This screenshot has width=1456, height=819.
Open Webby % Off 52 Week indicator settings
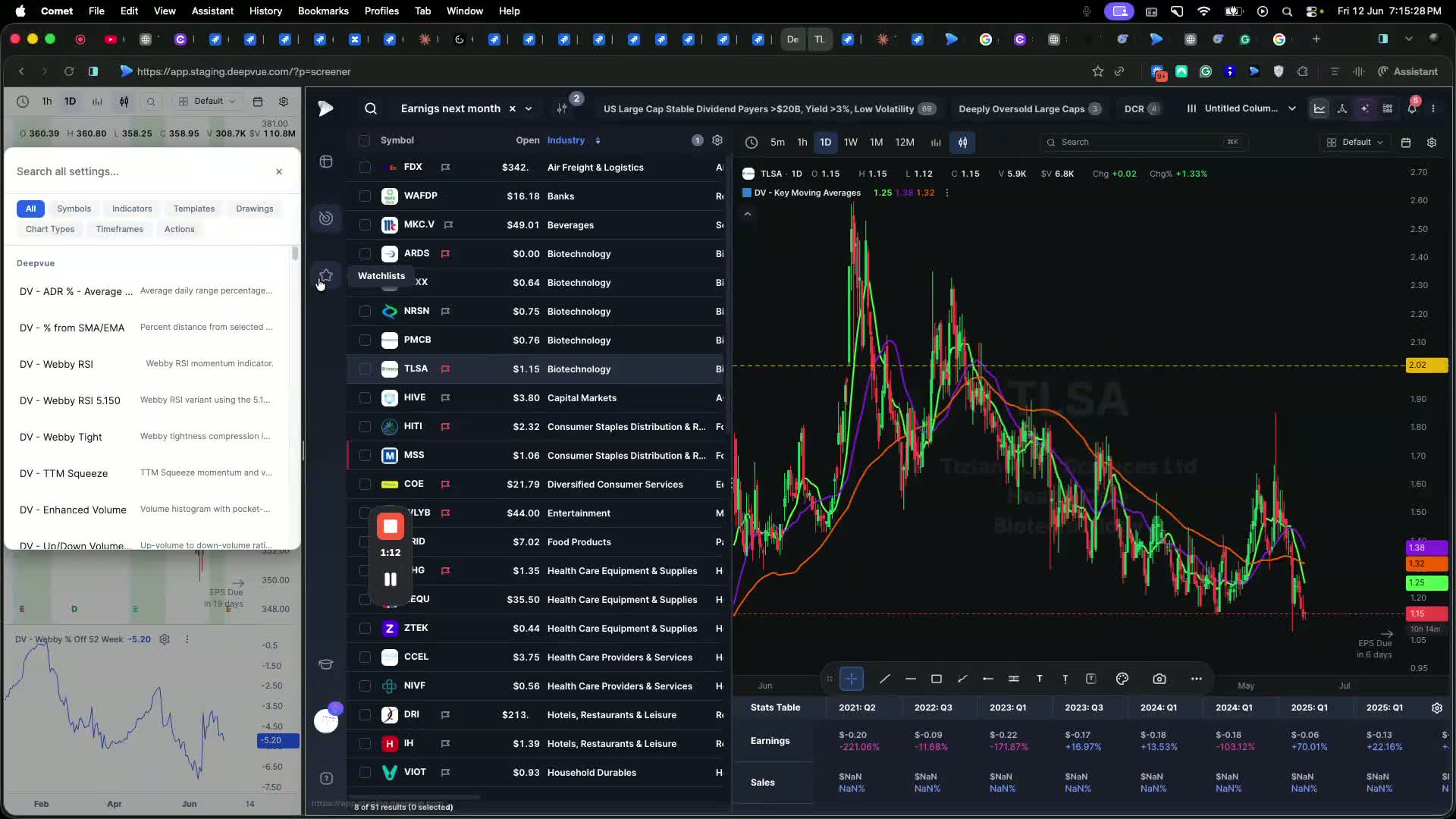pyautogui.click(x=165, y=639)
